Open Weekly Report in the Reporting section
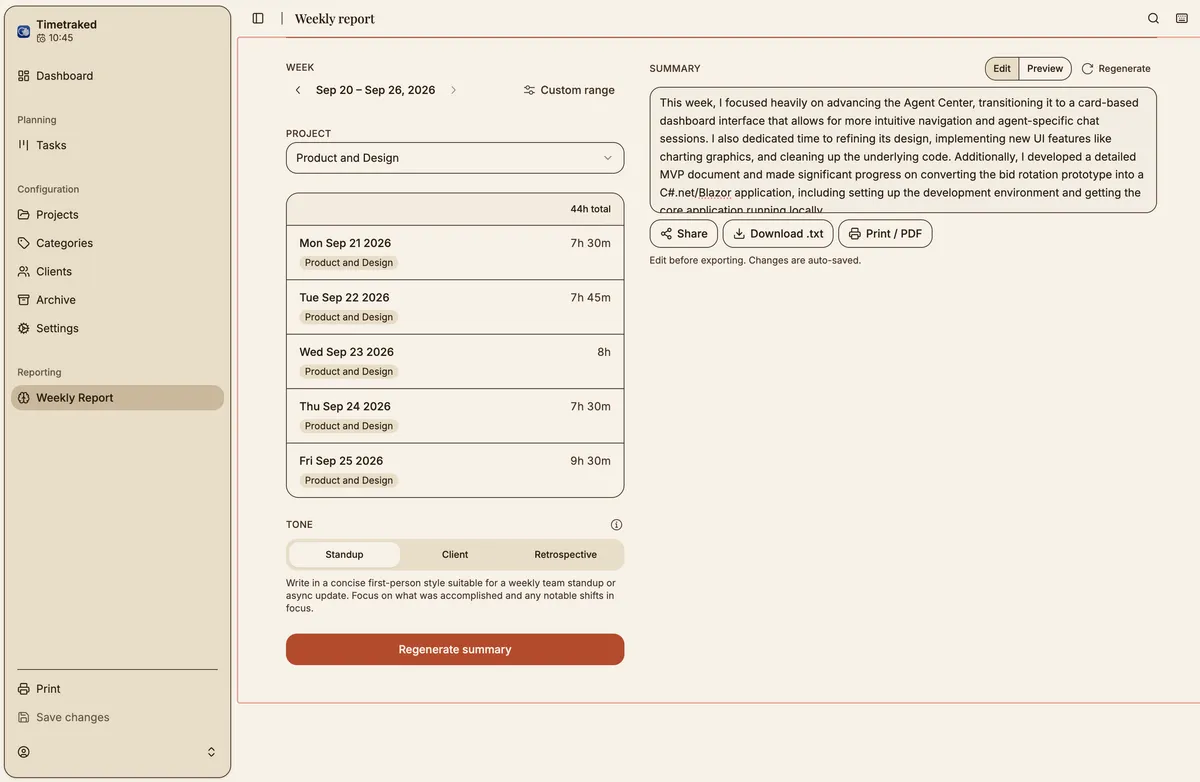 pyautogui.click(x=117, y=398)
